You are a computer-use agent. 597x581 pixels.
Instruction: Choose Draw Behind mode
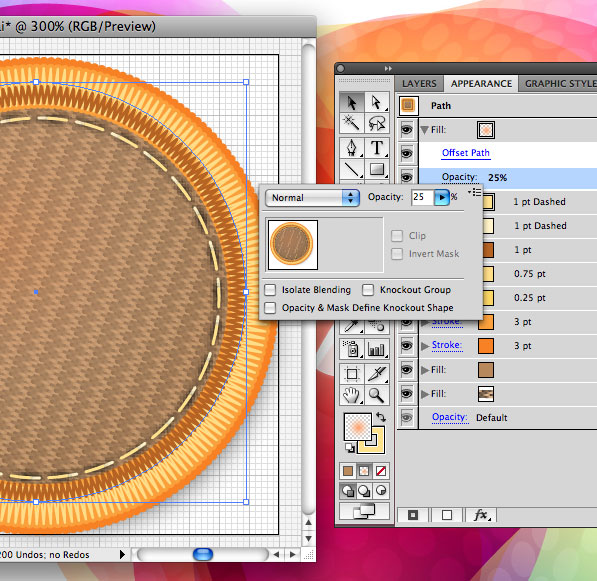coord(364,491)
